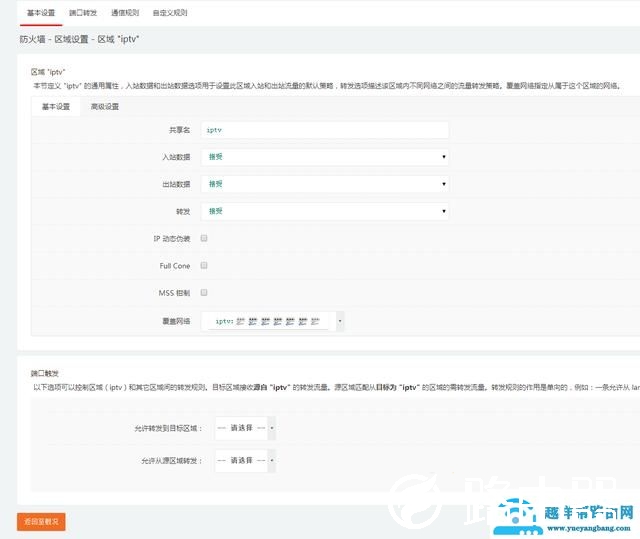Open the 入站数据 policy dropdown

(x=324, y=157)
